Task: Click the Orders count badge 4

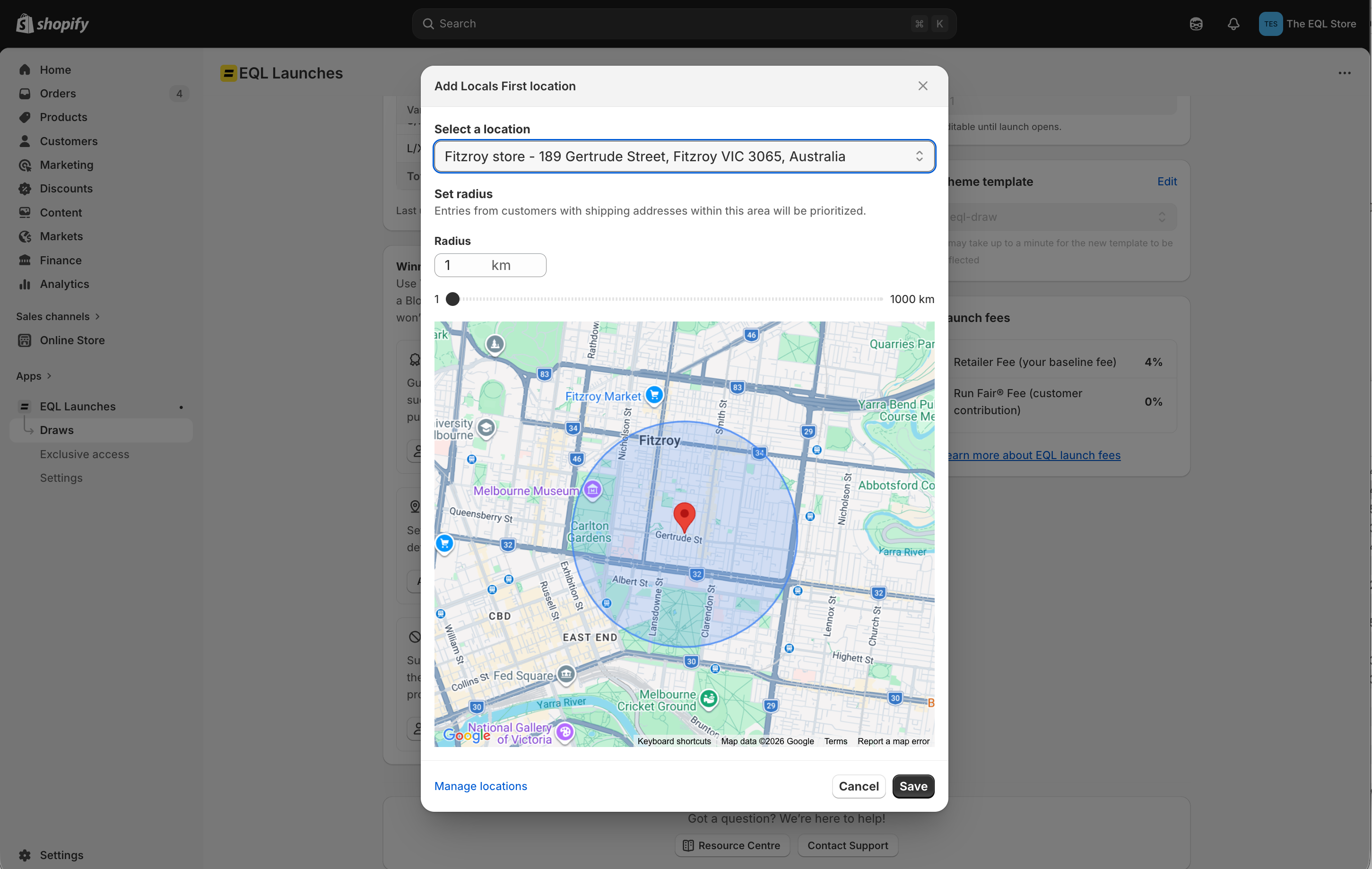Action: pos(180,94)
